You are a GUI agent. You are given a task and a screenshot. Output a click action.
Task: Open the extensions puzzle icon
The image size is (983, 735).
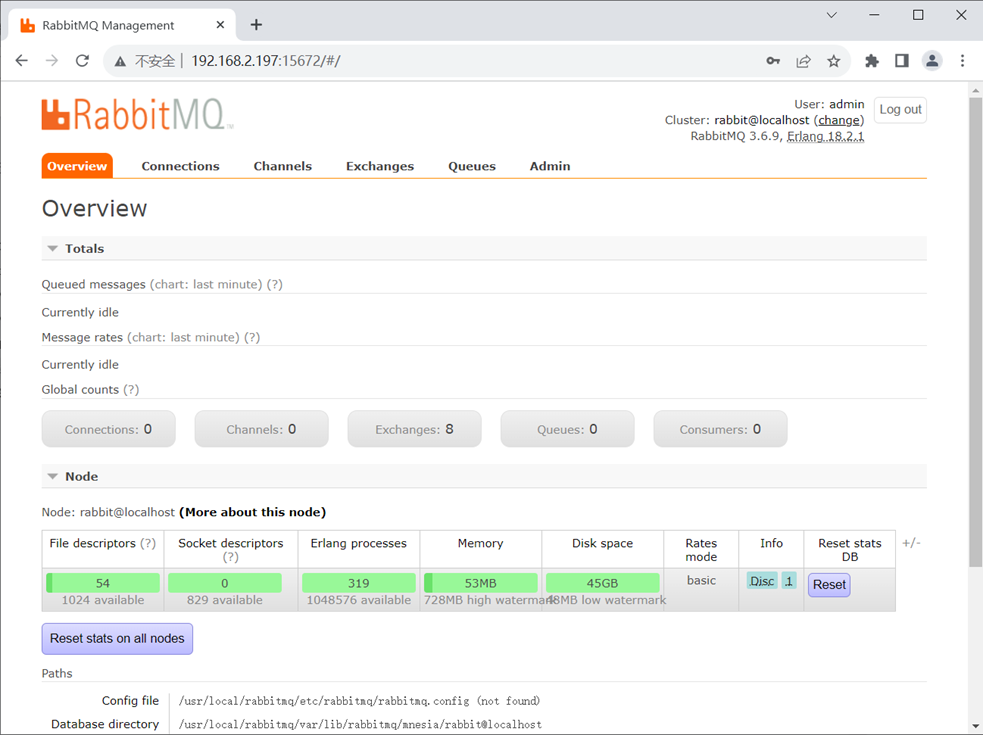(x=871, y=61)
